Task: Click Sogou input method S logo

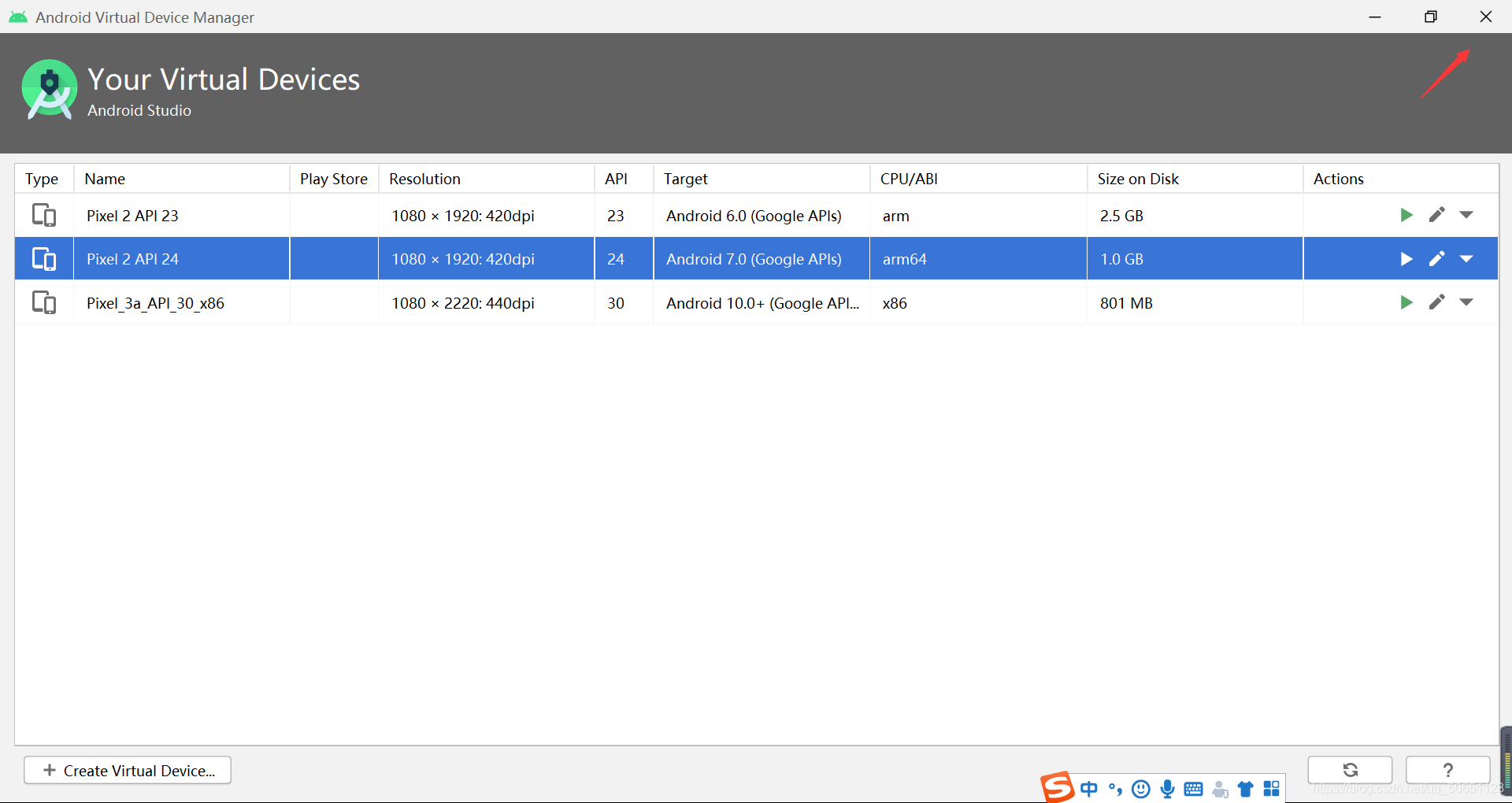Action: (x=1057, y=786)
